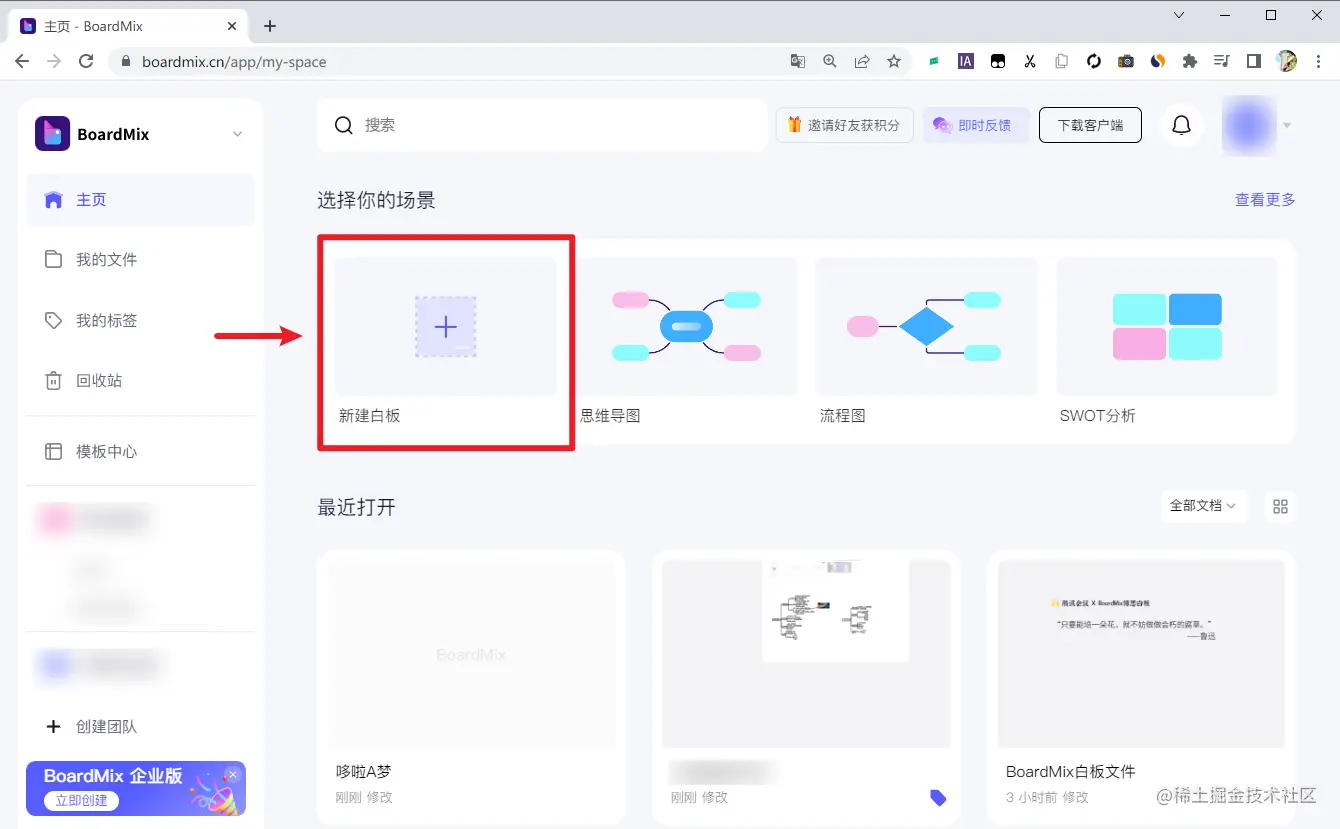This screenshot has width=1340, height=829.
Task: Click the 立即创建 button
Action: (82, 801)
